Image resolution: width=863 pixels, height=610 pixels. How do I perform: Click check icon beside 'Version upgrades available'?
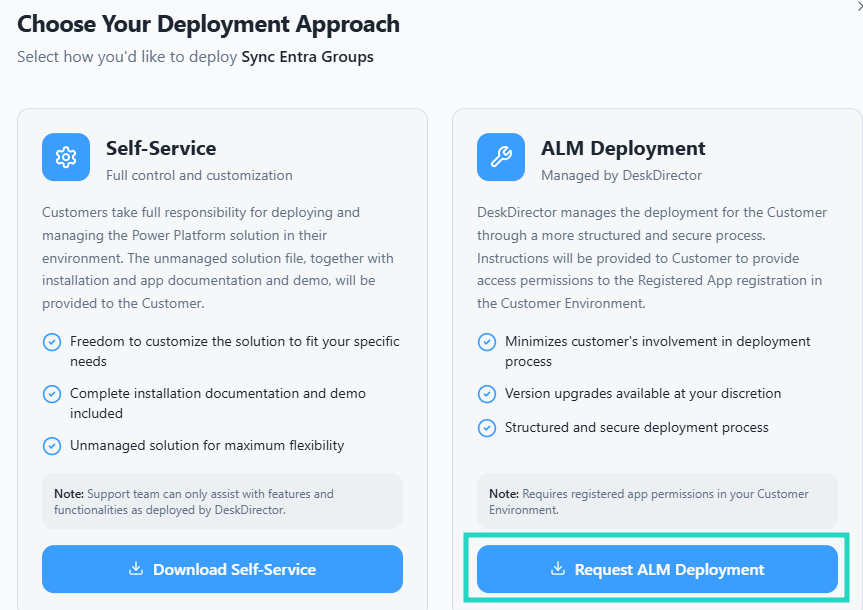tap(487, 394)
